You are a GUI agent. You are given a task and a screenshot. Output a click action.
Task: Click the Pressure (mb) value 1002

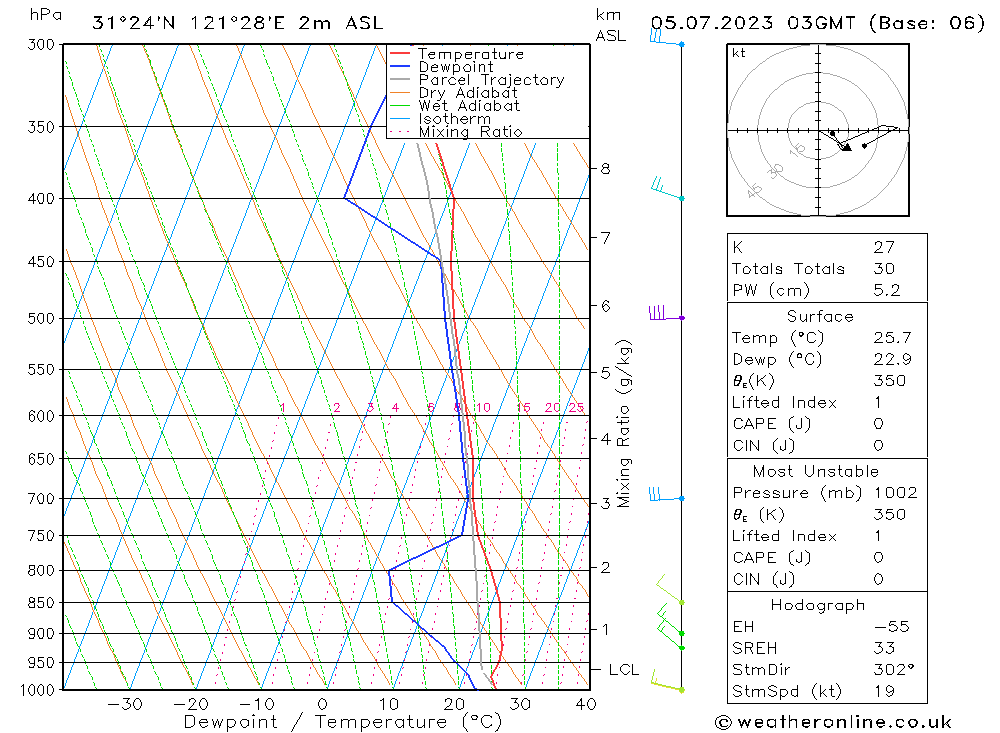895,492
